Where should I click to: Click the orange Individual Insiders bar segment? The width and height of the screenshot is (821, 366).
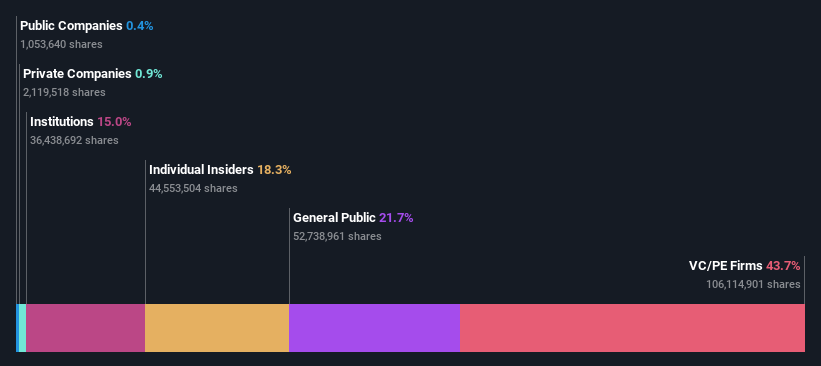coord(217,328)
